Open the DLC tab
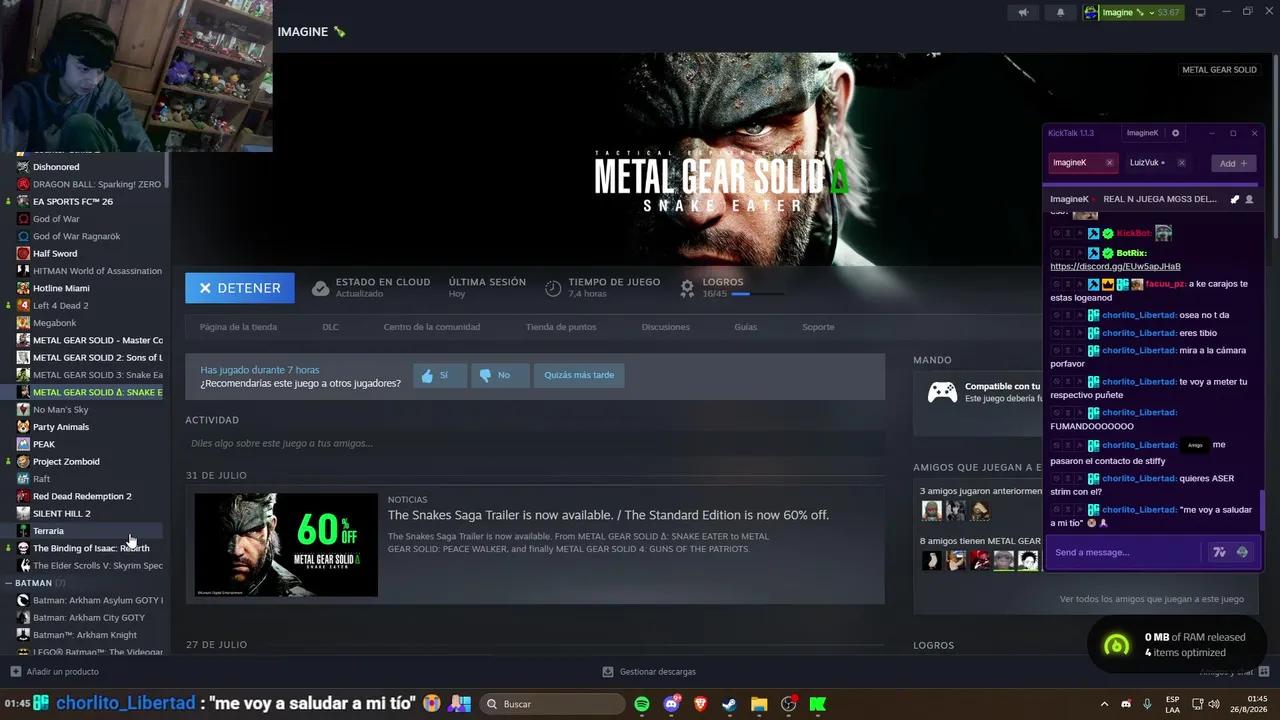The height and width of the screenshot is (720, 1280). point(330,327)
